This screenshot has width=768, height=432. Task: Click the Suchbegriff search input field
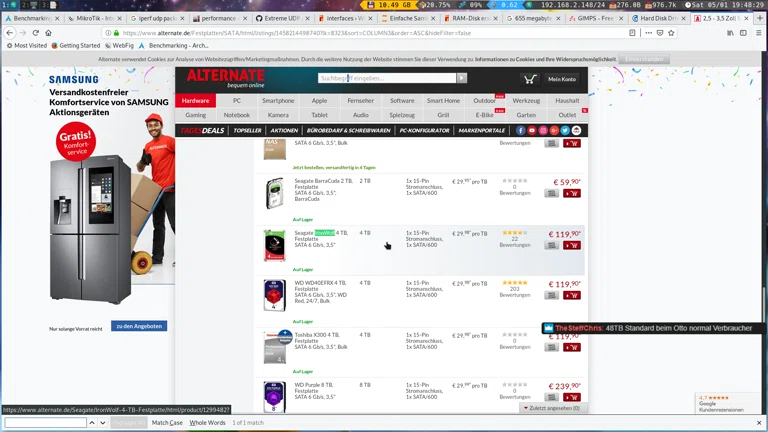(x=387, y=78)
